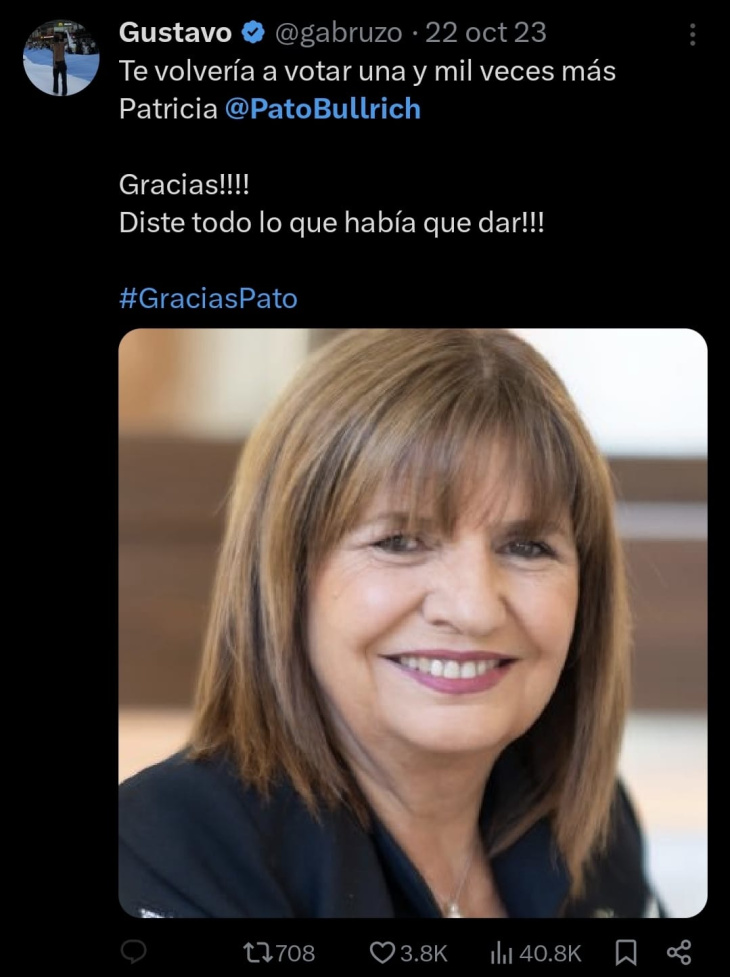Open the post via 'Te volvería a votar' text

[x=367, y=71]
